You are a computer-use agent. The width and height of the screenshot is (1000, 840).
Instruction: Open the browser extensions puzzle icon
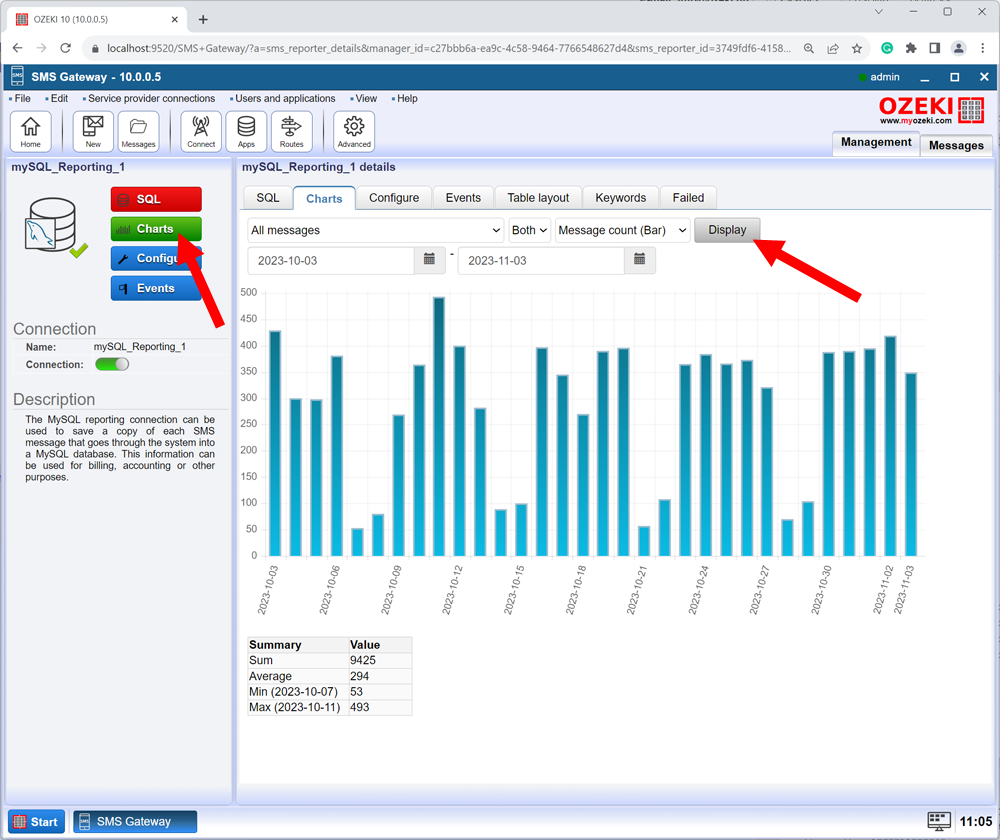(911, 48)
